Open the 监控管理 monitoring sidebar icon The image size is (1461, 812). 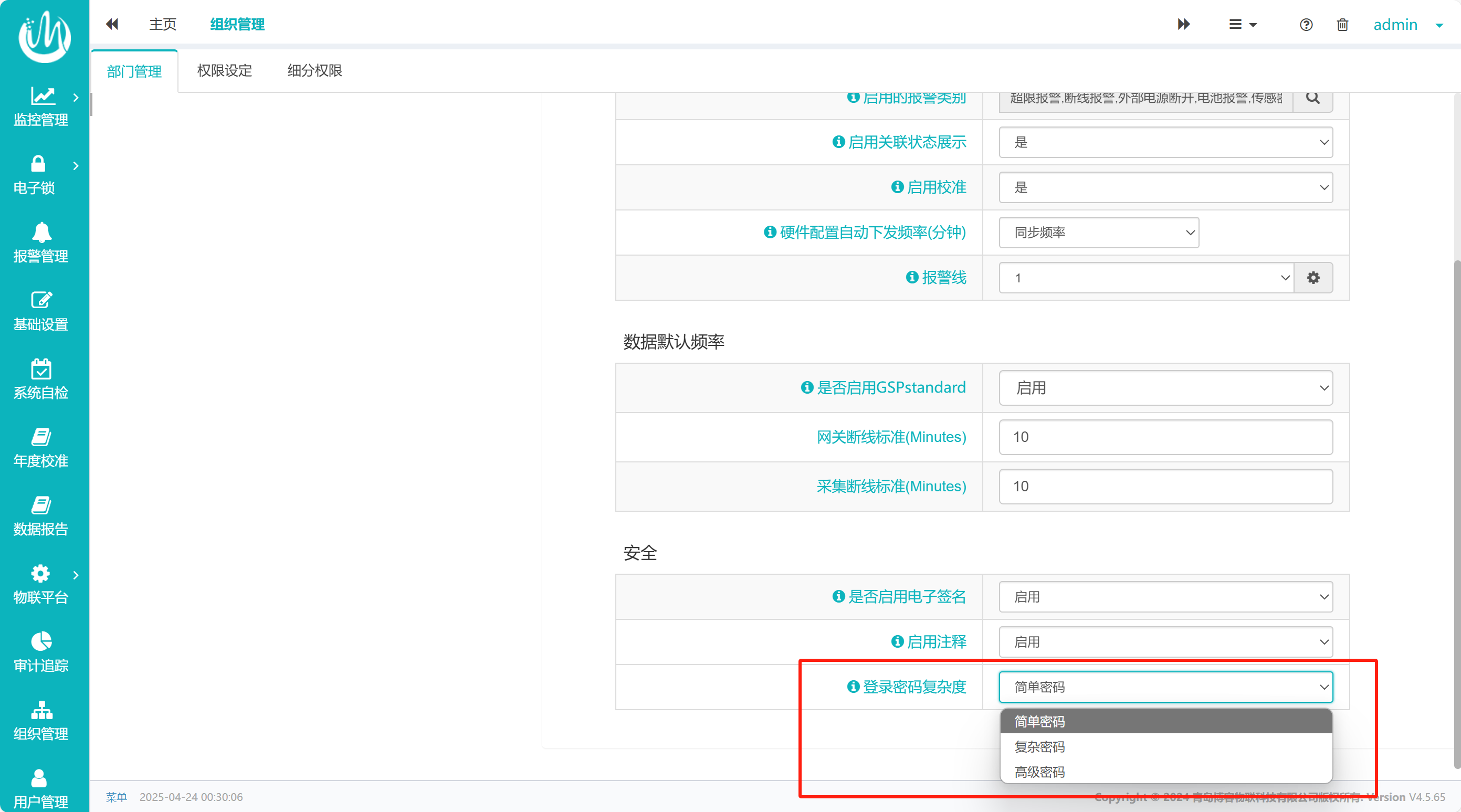pos(42,96)
